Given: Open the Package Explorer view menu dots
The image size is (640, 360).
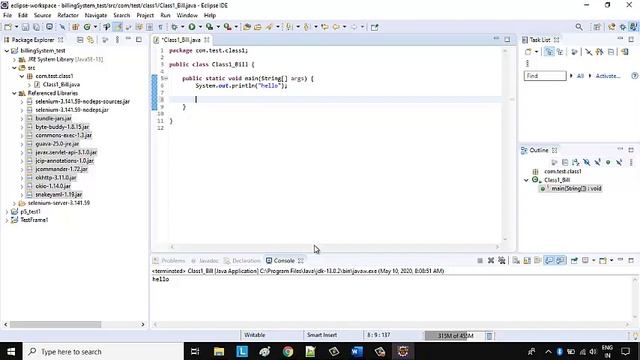Looking at the screenshot, I should [117, 40].
